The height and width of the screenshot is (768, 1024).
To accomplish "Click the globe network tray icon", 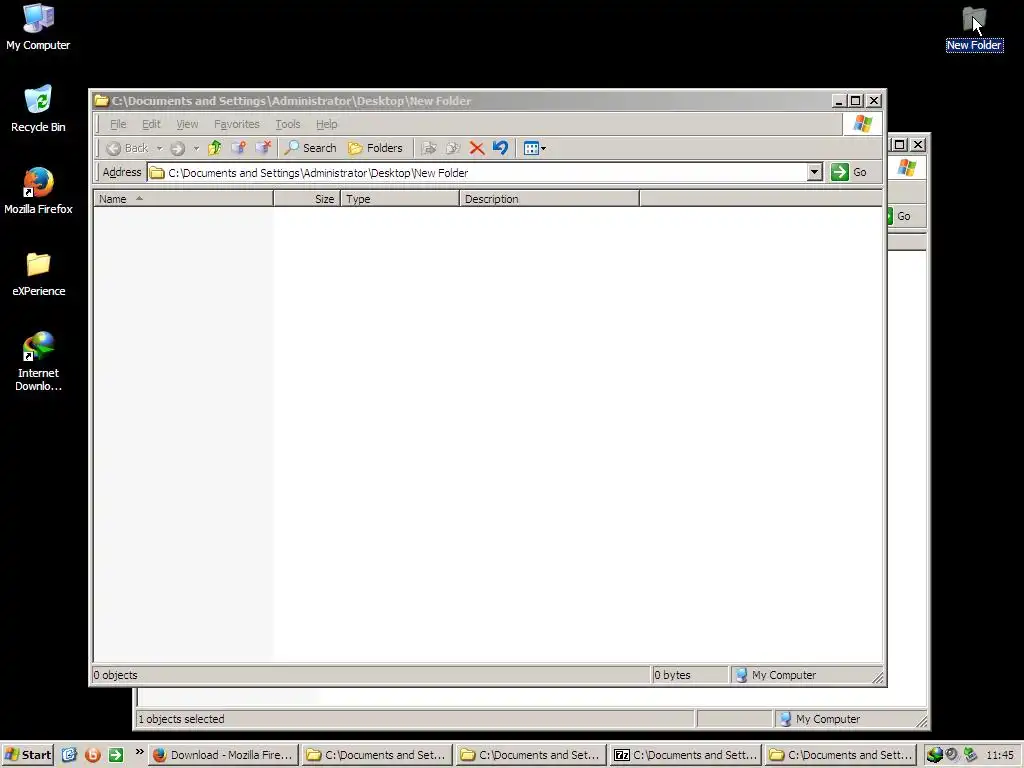I will pos(935,755).
